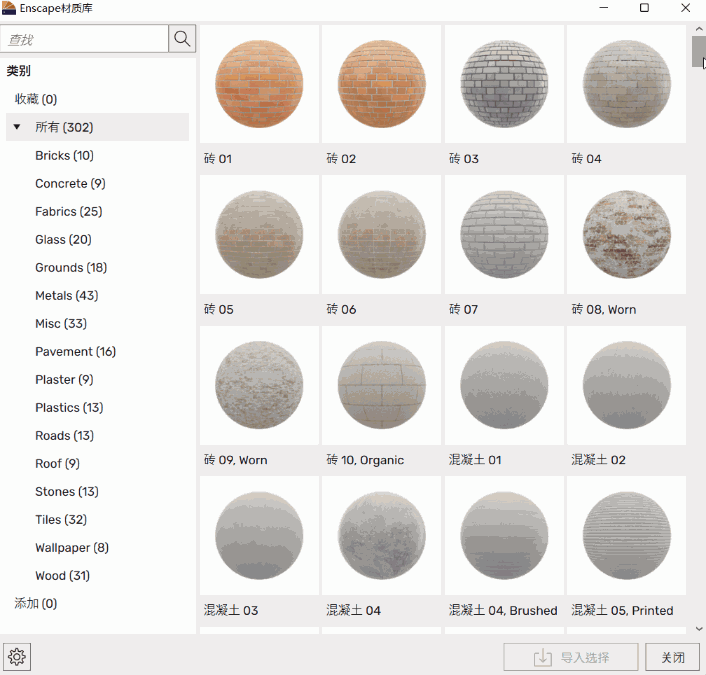Open the Wood (31) category

pyautogui.click(x=62, y=575)
